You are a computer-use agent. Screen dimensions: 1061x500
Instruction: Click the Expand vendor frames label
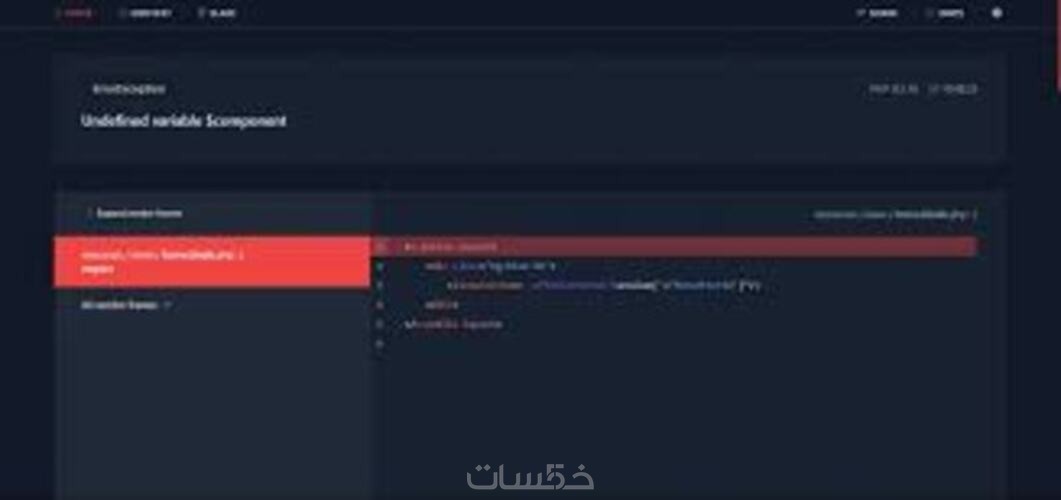pos(139,213)
